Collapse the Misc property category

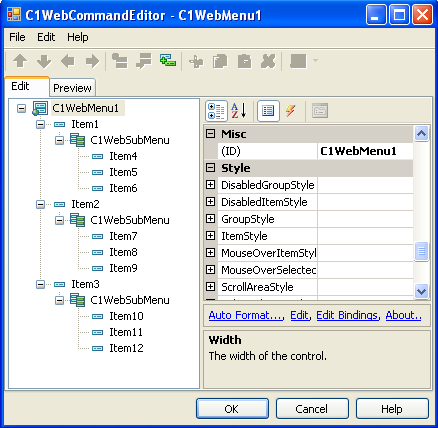click(x=210, y=134)
